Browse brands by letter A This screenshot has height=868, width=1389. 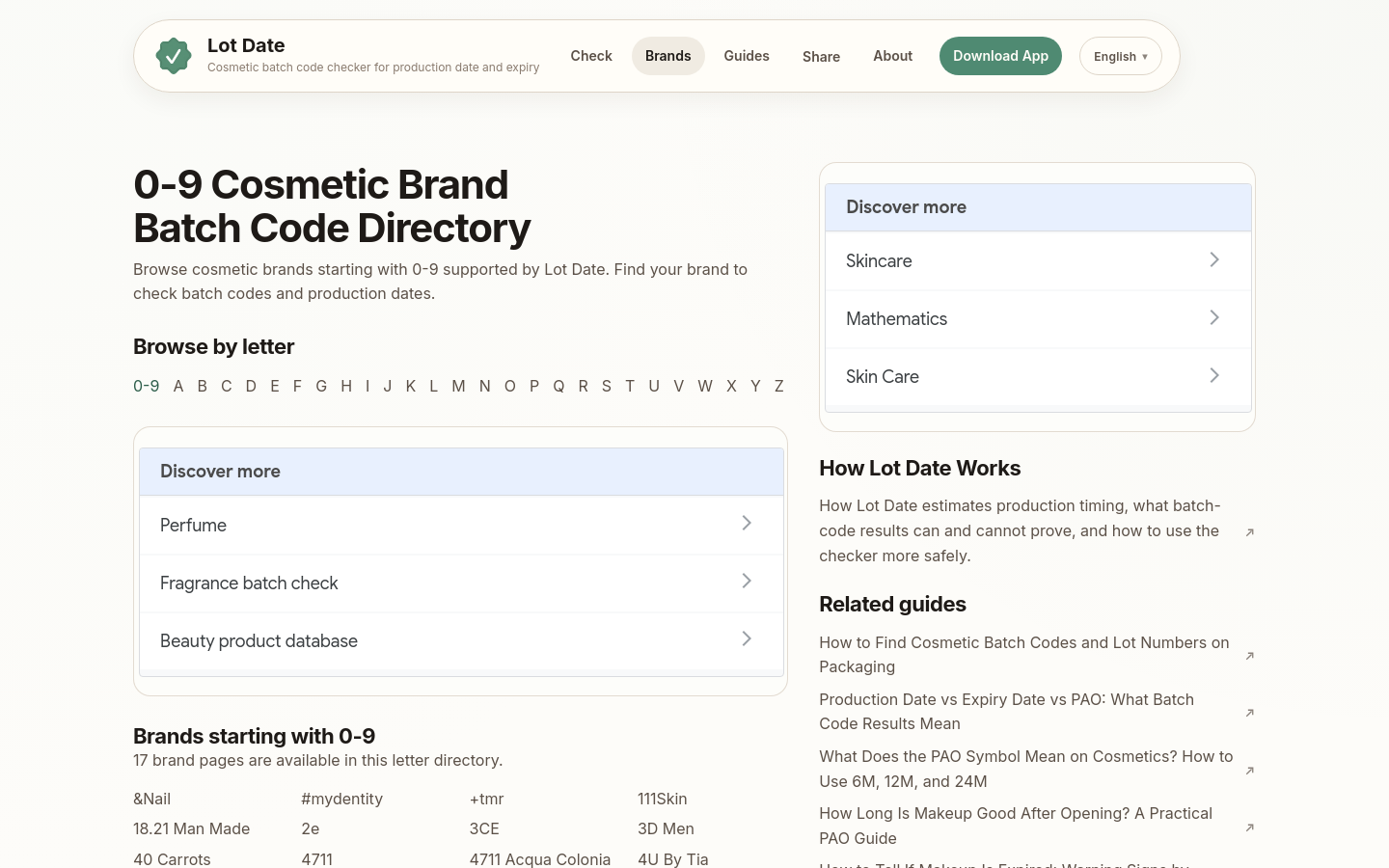tap(178, 386)
